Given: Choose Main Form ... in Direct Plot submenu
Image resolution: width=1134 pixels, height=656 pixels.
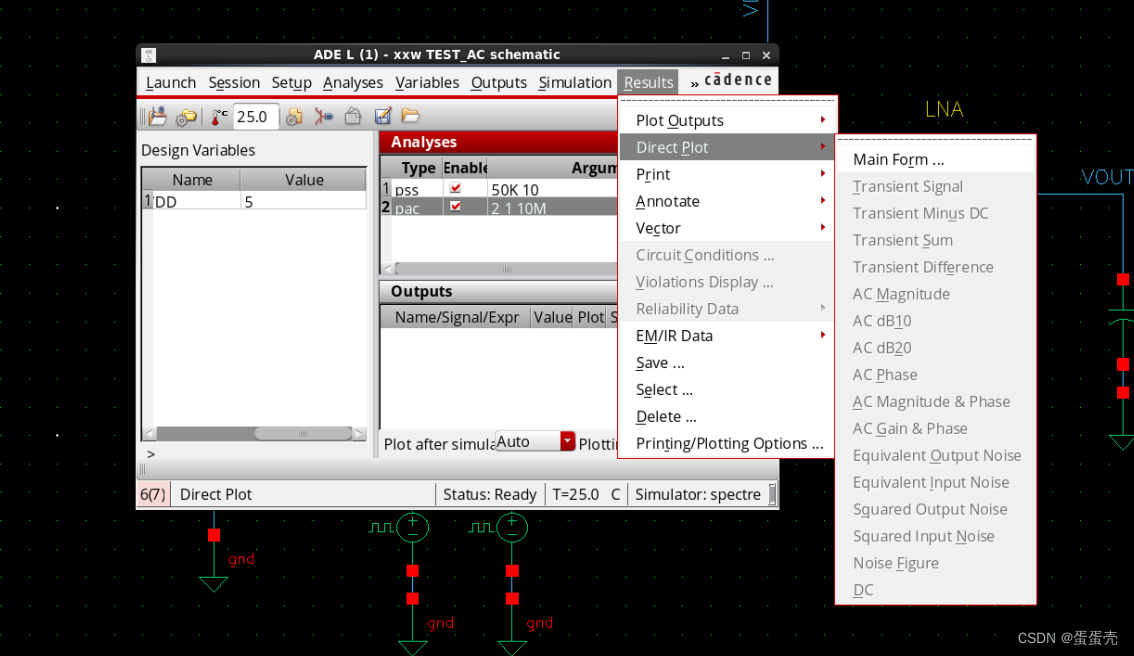Looking at the screenshot, I should [x=935, y=160].
